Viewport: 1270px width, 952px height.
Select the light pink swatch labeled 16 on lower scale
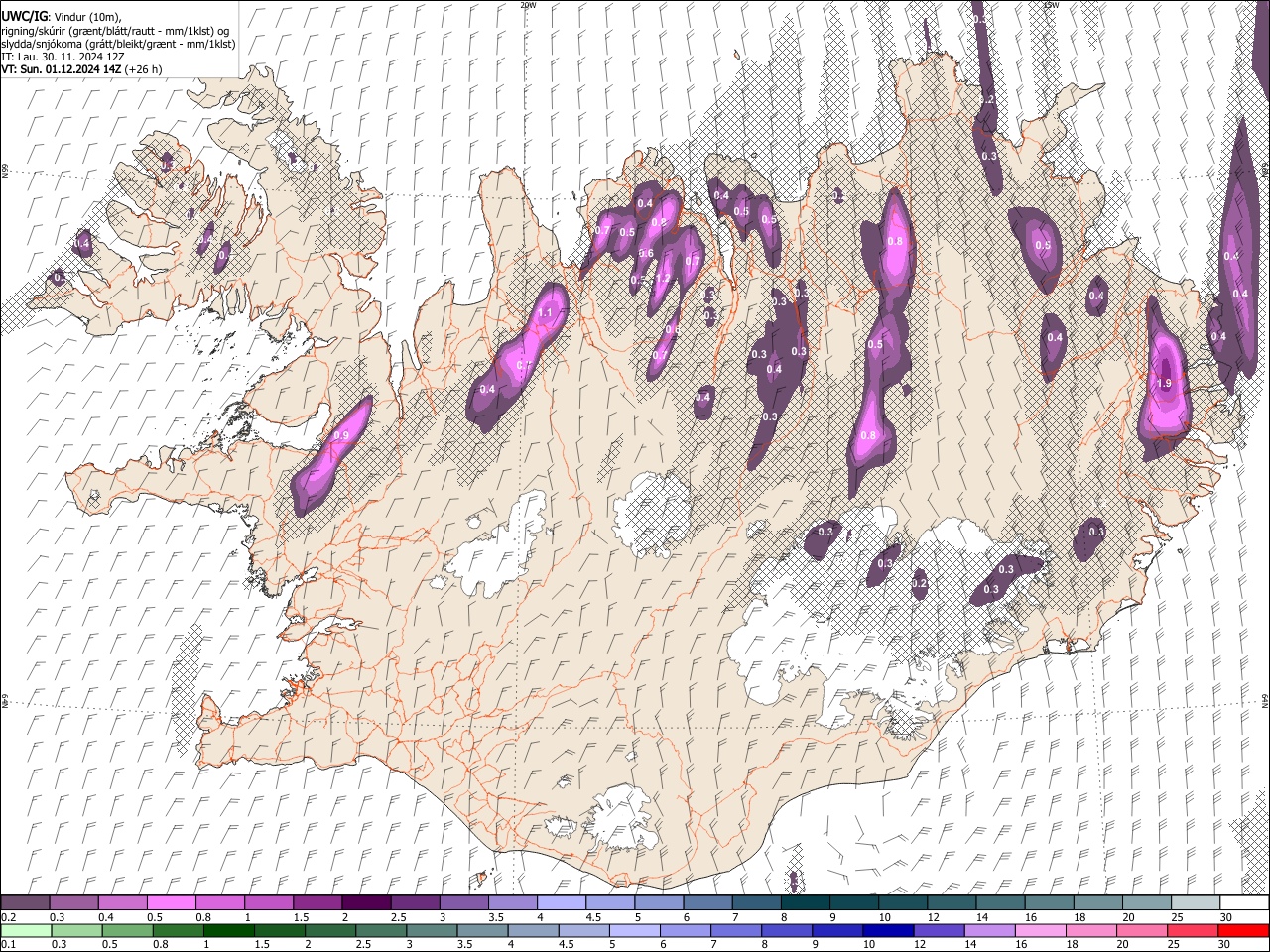pyautogui.click(x=1040, y=930)
